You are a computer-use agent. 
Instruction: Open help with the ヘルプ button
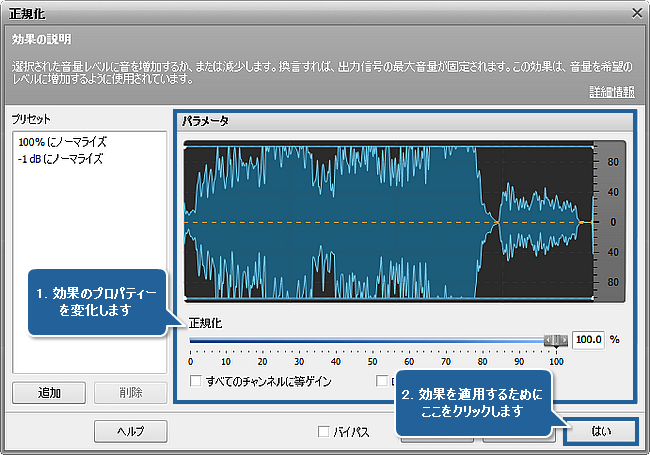click(x=130, y=431)
